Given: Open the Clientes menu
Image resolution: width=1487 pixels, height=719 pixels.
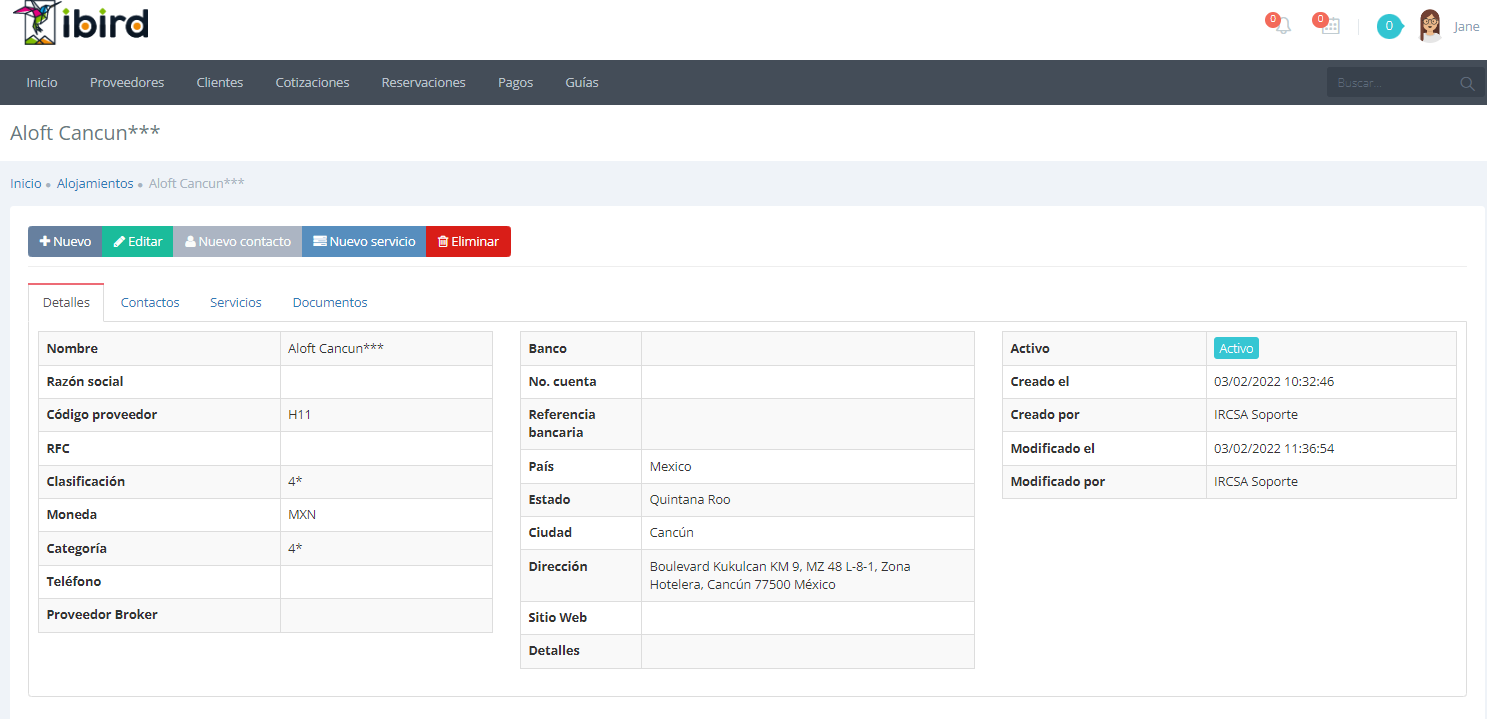Looking at the screenshot, I should (220, 82).
